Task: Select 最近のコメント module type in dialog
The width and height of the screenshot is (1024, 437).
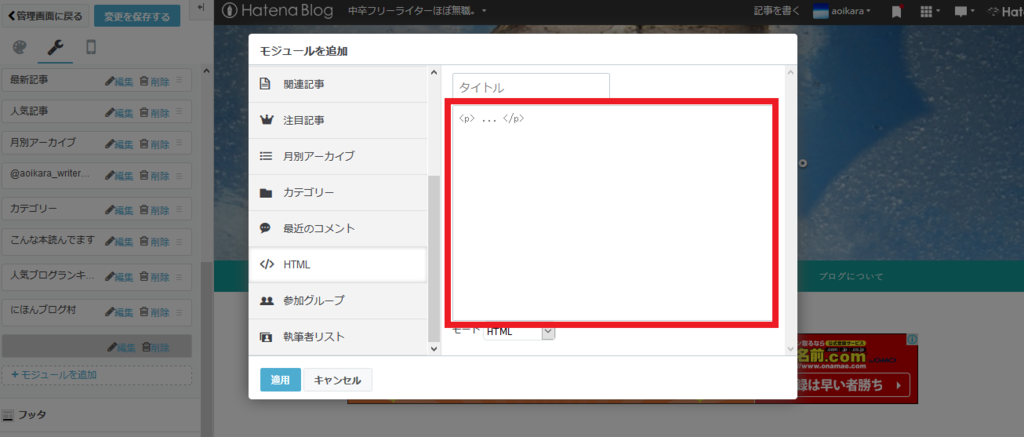Action: 338,229
